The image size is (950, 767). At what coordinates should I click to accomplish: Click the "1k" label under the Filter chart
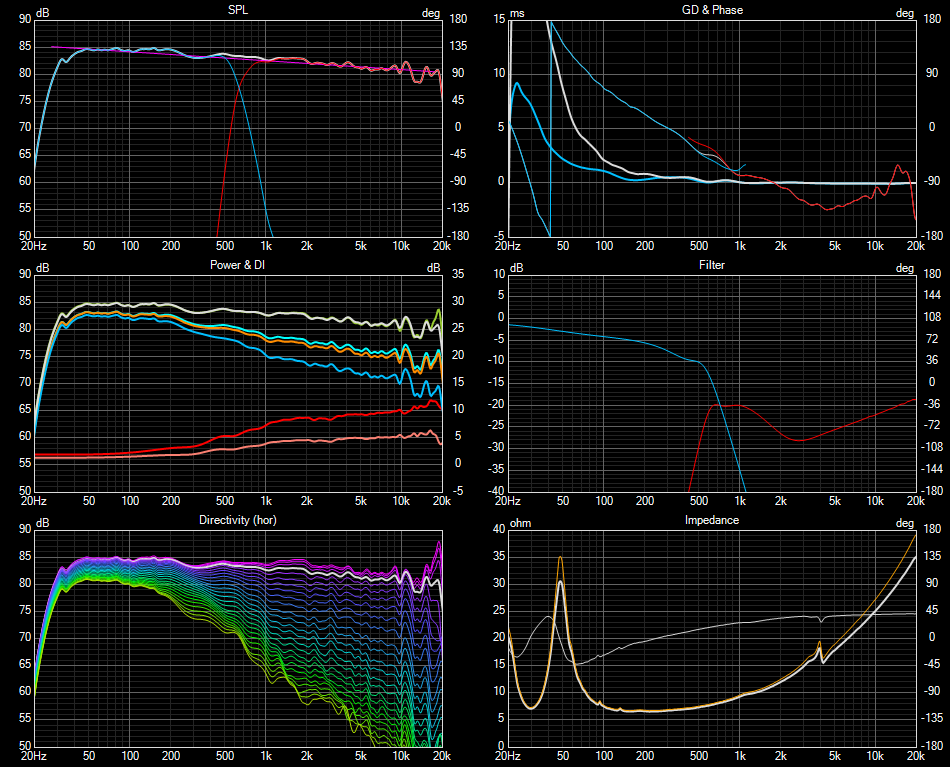pyautogui.click(x=740, y=501)
